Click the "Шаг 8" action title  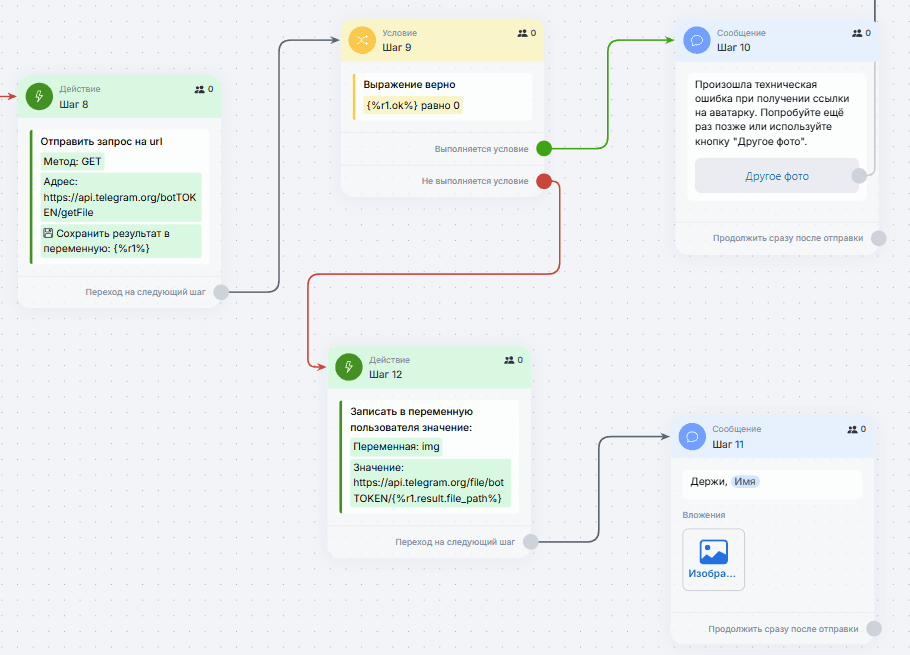pos(74,104)
